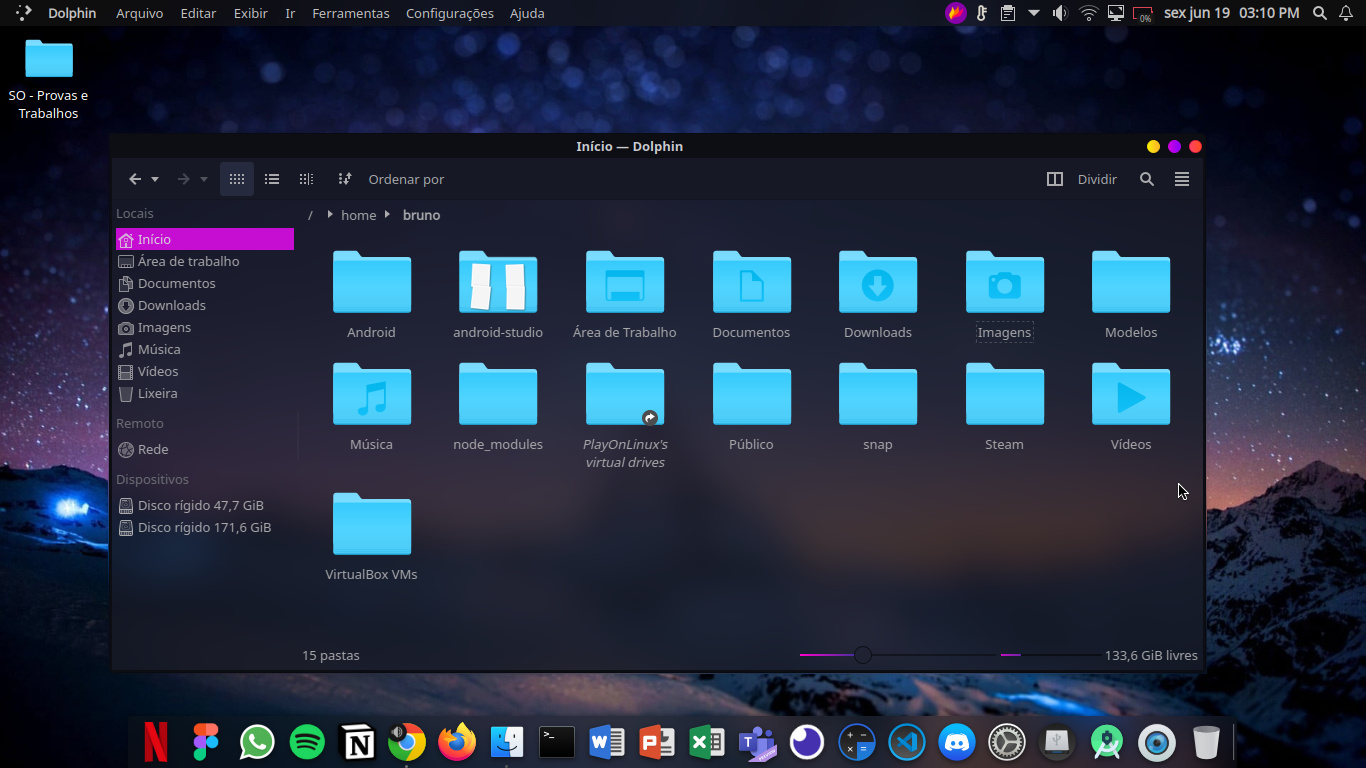Image resolution: width=1366 pixels, height=768 pixels.
Task: Open the Ordenar por sort dropdown
Action: pos(394,179)
